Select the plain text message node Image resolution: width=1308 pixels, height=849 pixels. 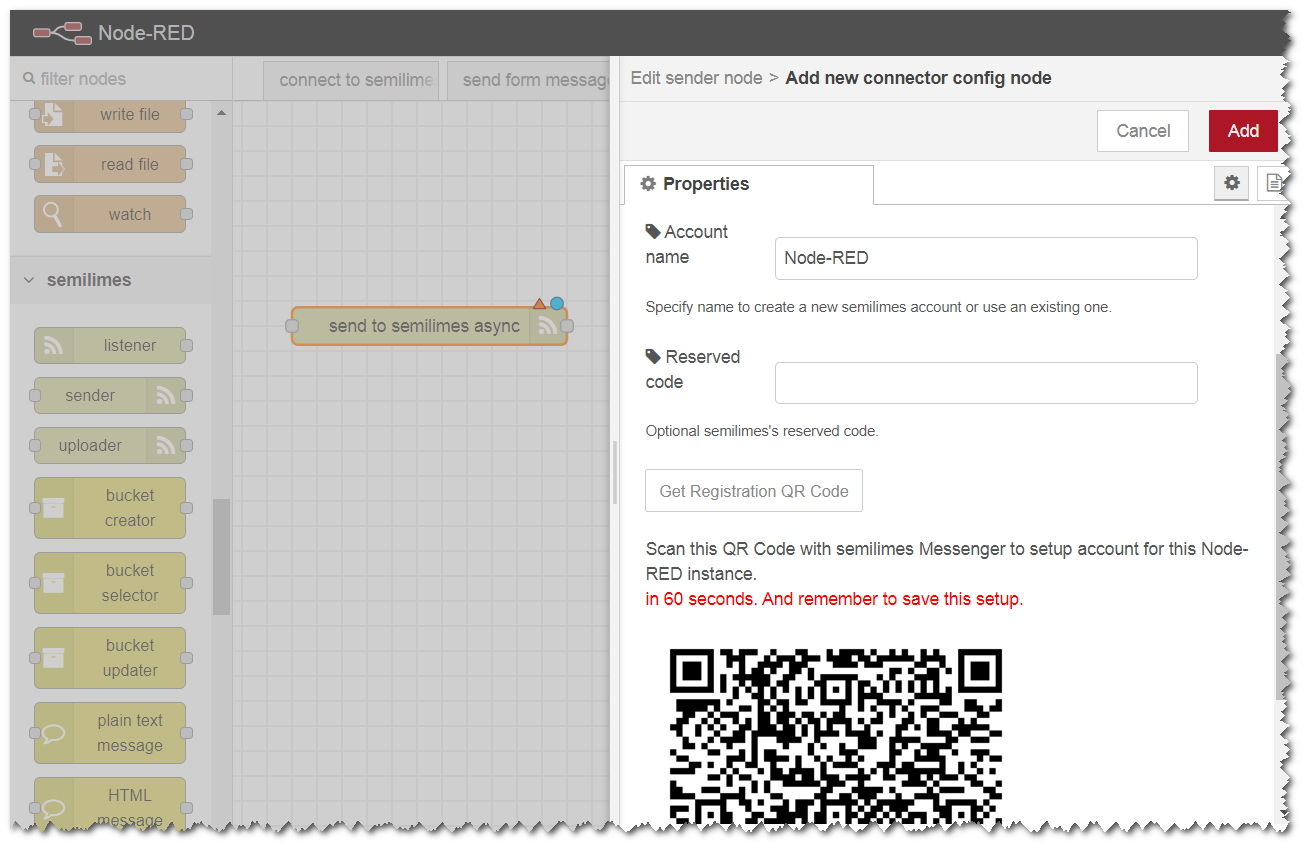110,733
